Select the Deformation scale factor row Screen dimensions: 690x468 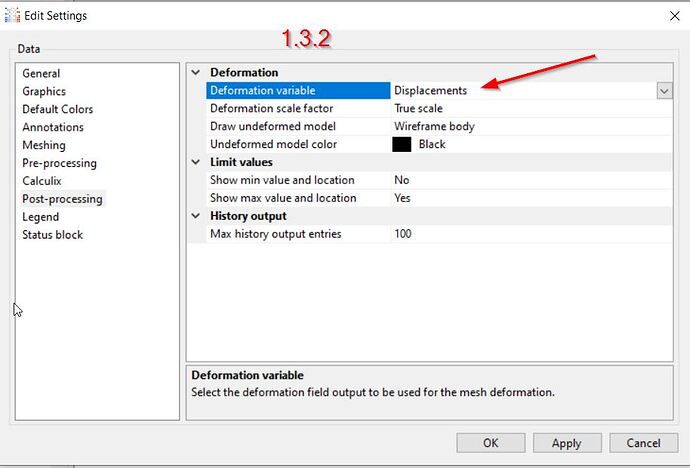pos(439,109)
